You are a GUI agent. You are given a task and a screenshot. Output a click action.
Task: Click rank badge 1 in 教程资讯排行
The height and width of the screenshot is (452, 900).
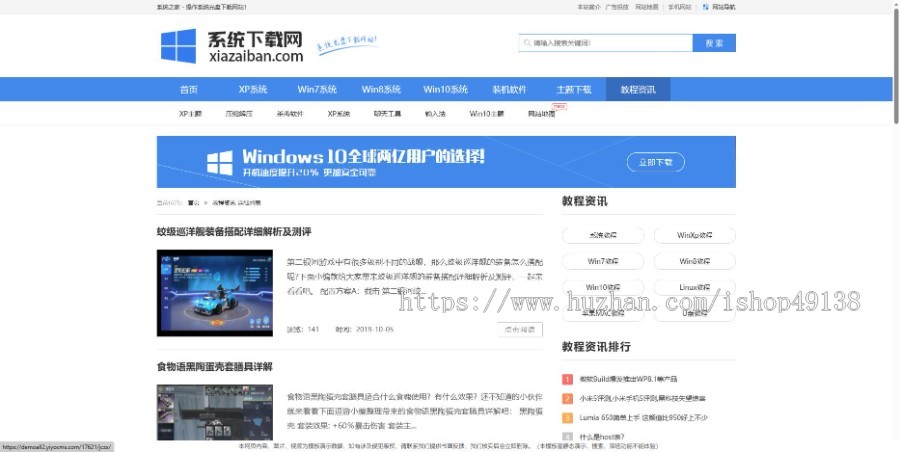[x=567, y=379]
